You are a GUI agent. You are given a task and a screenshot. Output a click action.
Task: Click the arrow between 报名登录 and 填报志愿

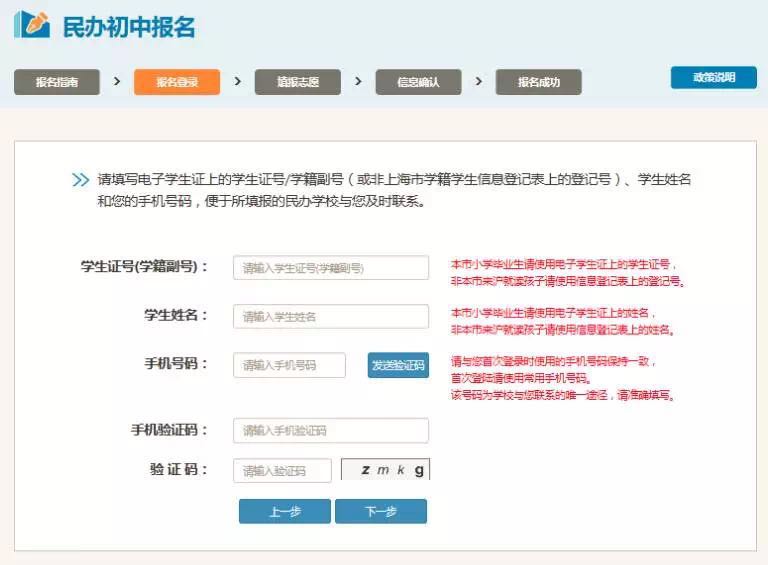click(x=238, y=81)
